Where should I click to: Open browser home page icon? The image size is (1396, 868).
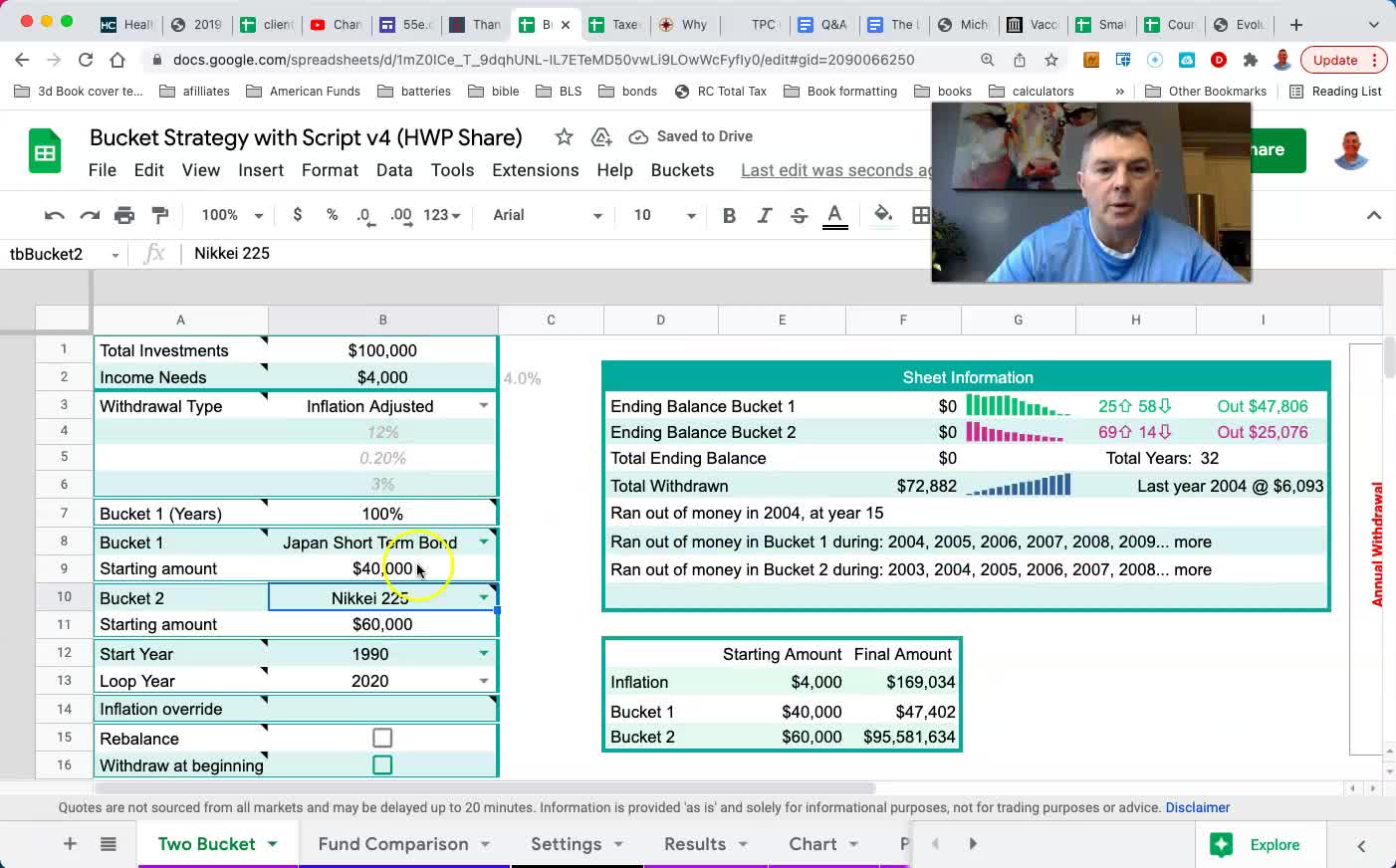tap(117, 60)
